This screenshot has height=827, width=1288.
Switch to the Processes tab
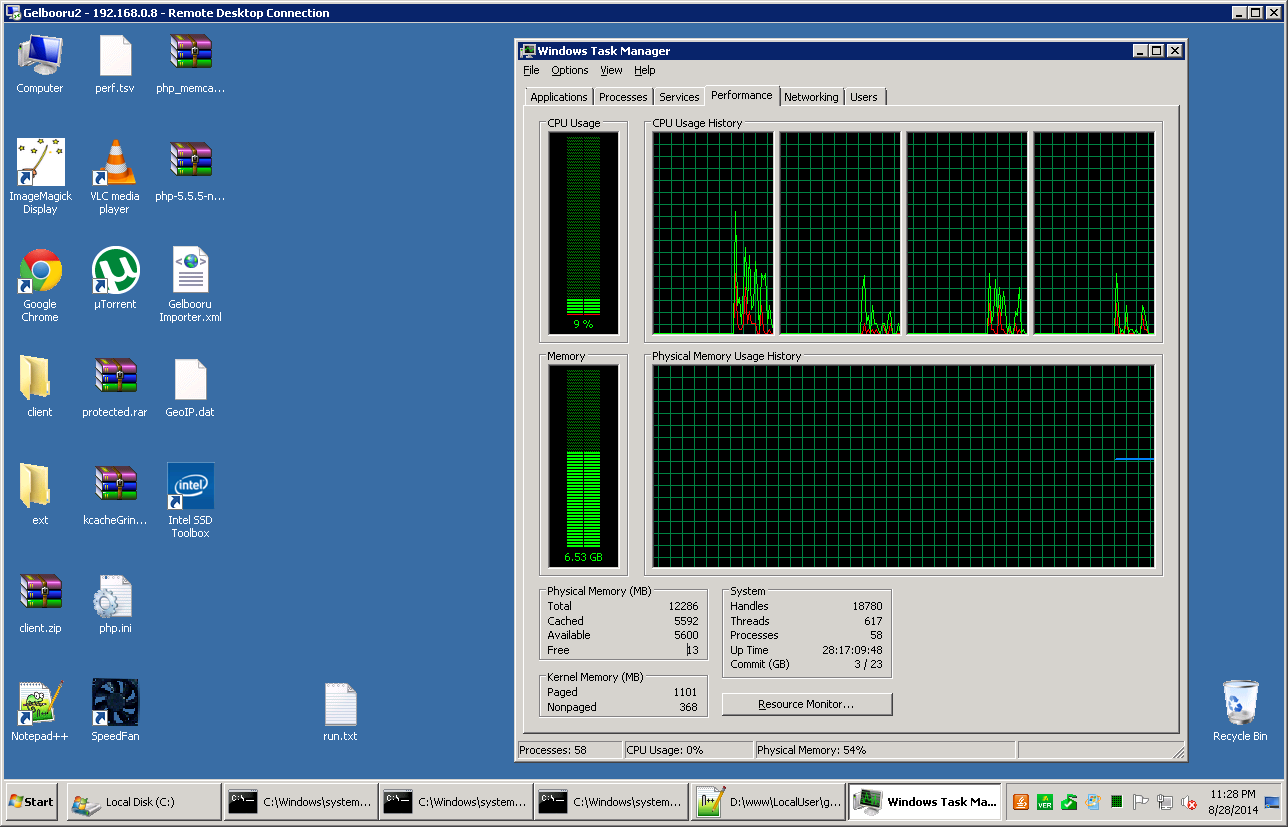tap(623, 97)
